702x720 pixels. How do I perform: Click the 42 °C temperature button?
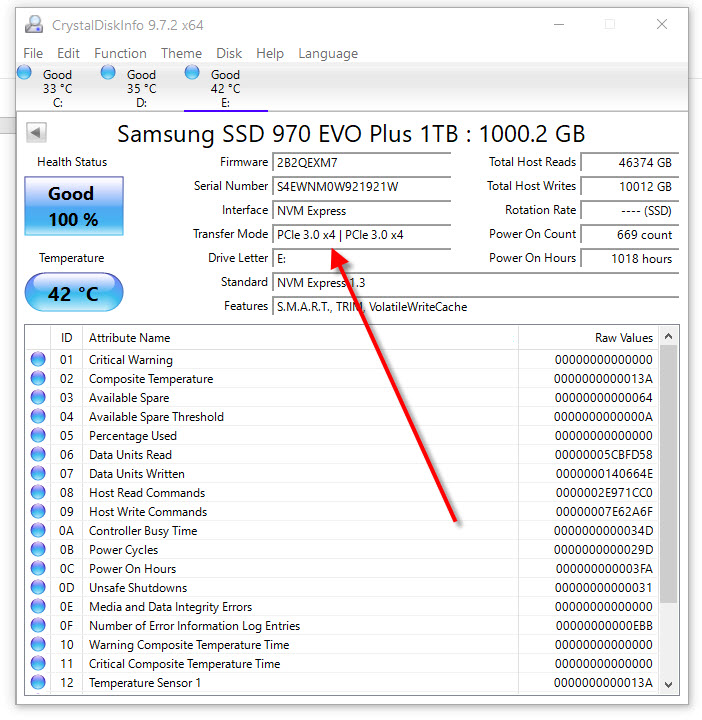pos(73,293)
